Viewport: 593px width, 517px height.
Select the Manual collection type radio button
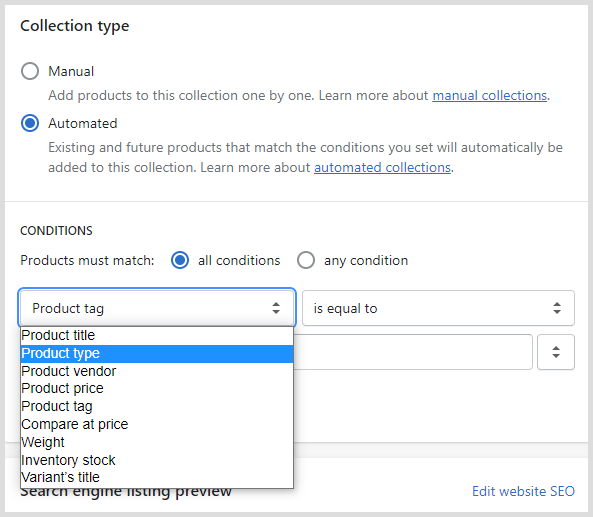click(x=30, y=71)
